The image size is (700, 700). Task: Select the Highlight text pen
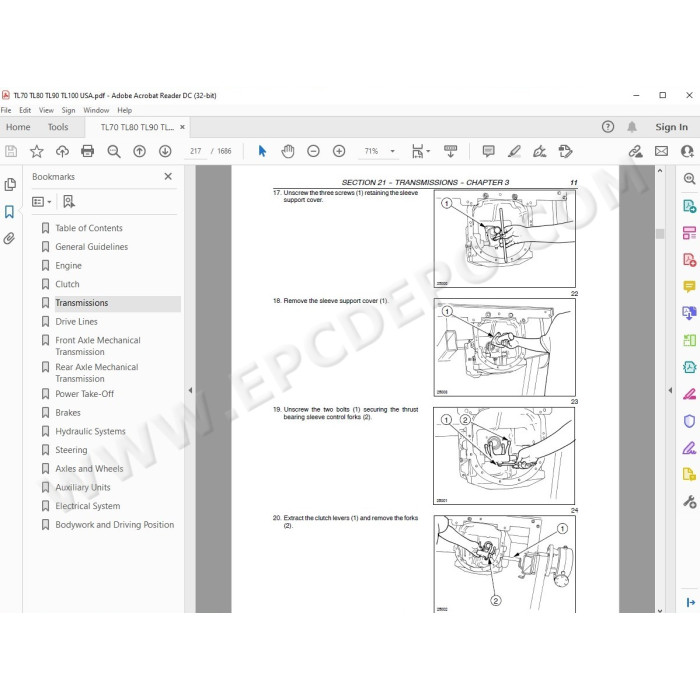514,151
